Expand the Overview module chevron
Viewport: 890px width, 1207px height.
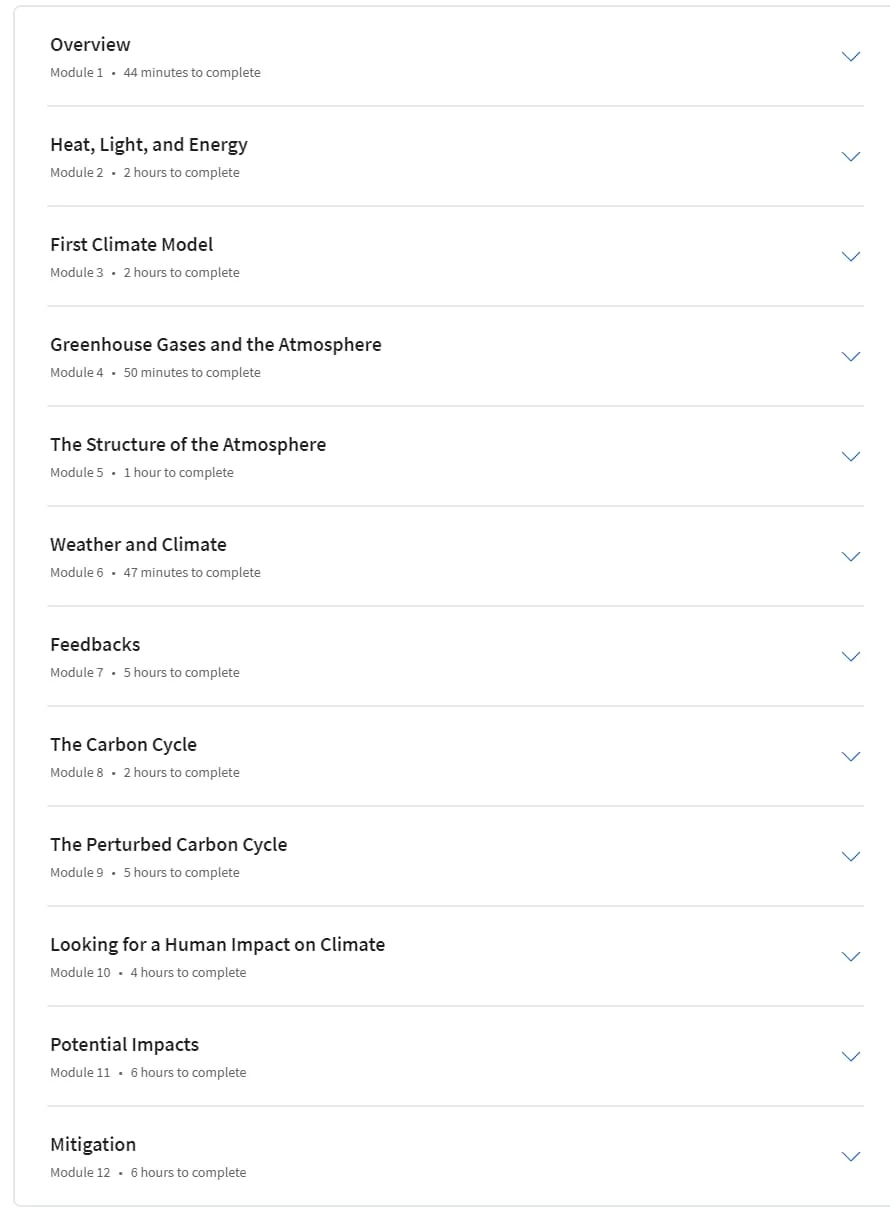851,57
